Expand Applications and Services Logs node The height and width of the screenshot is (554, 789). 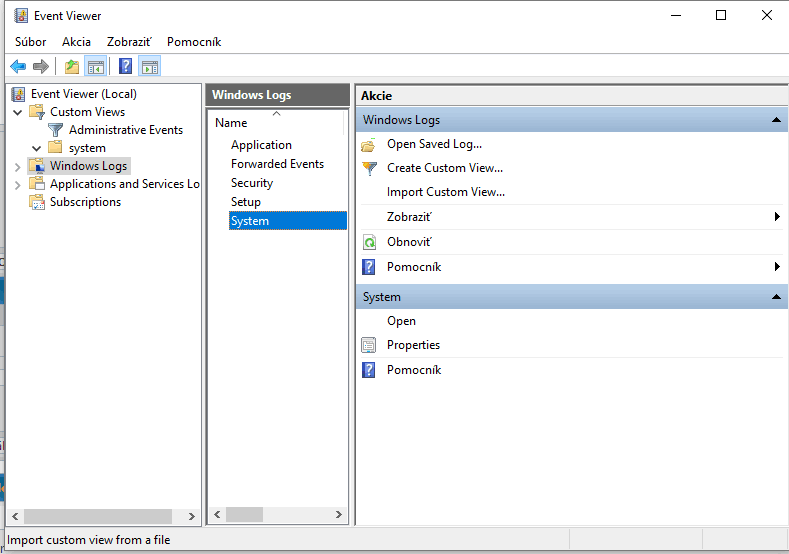coord(18,185)
